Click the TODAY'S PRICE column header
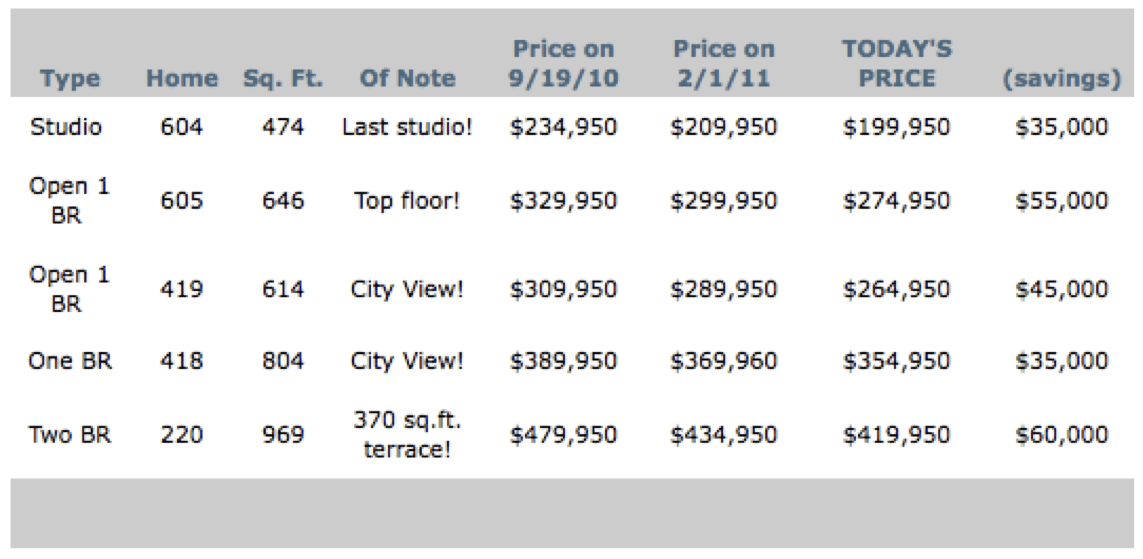 [x=896, y=64]
